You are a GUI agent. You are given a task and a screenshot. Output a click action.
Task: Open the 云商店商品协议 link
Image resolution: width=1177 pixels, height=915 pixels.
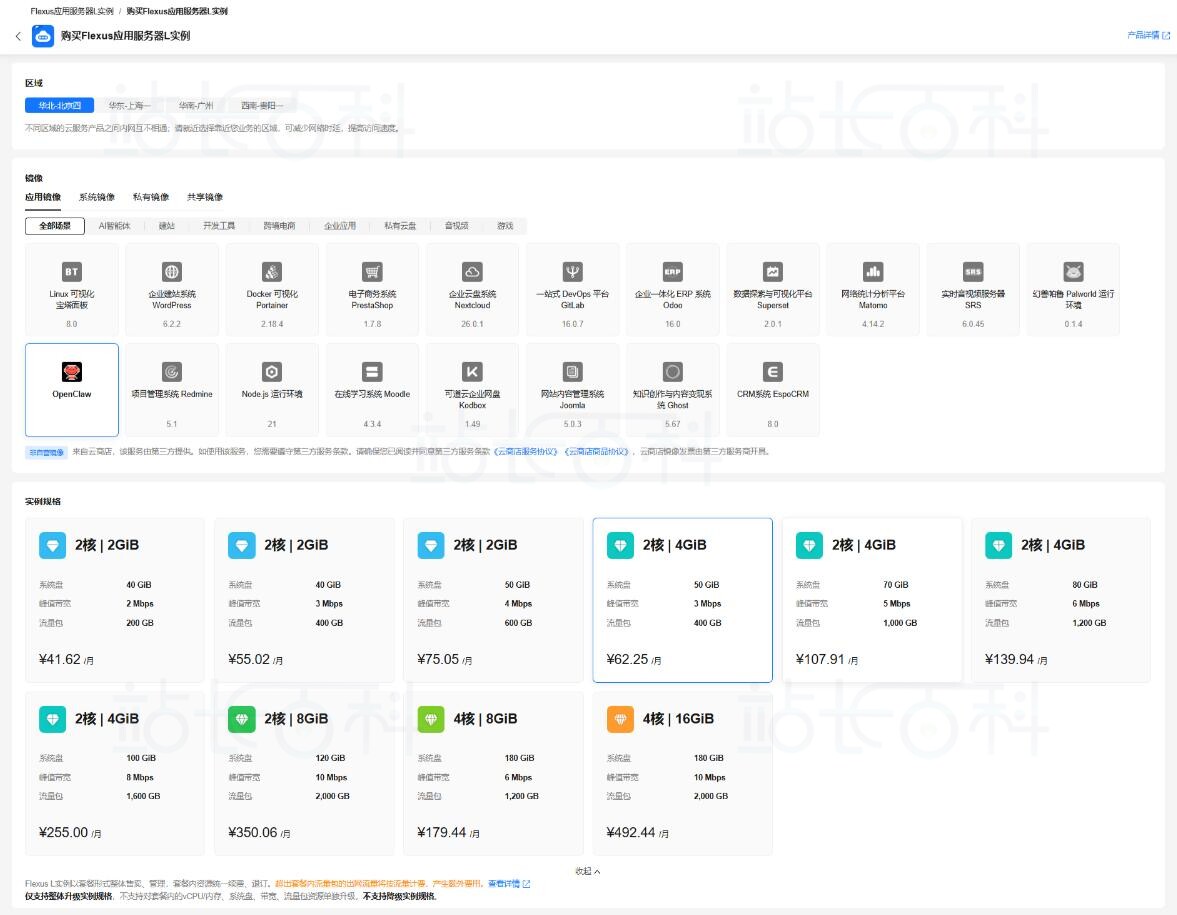point(596,452)
